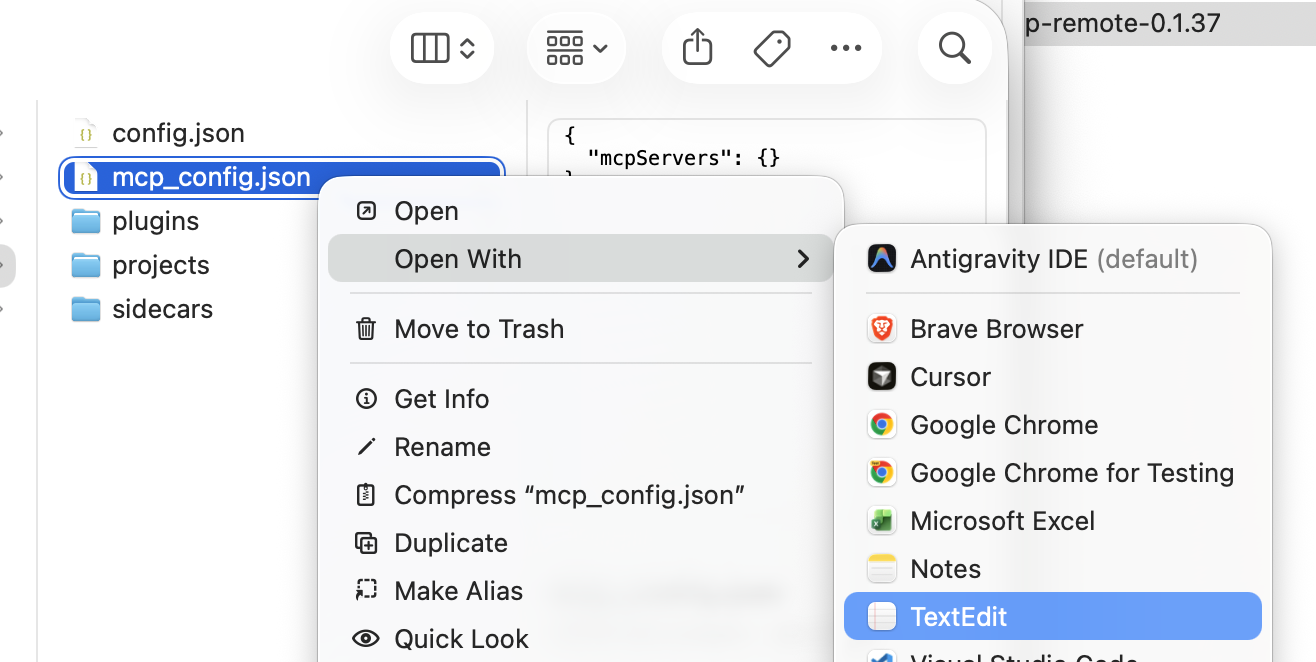Open with Google Chrome for Testing

click(x=1053, y=473)
